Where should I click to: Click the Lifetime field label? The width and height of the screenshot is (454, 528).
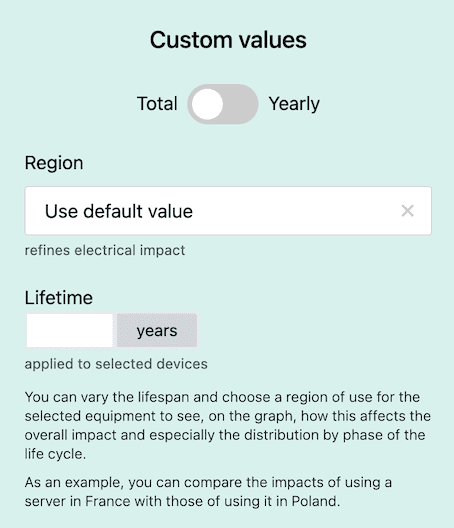pos(59,298)
